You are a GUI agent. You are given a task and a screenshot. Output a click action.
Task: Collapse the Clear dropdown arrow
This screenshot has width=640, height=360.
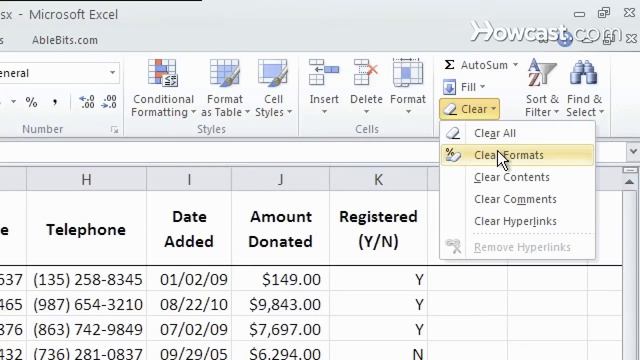coord(493,109)
